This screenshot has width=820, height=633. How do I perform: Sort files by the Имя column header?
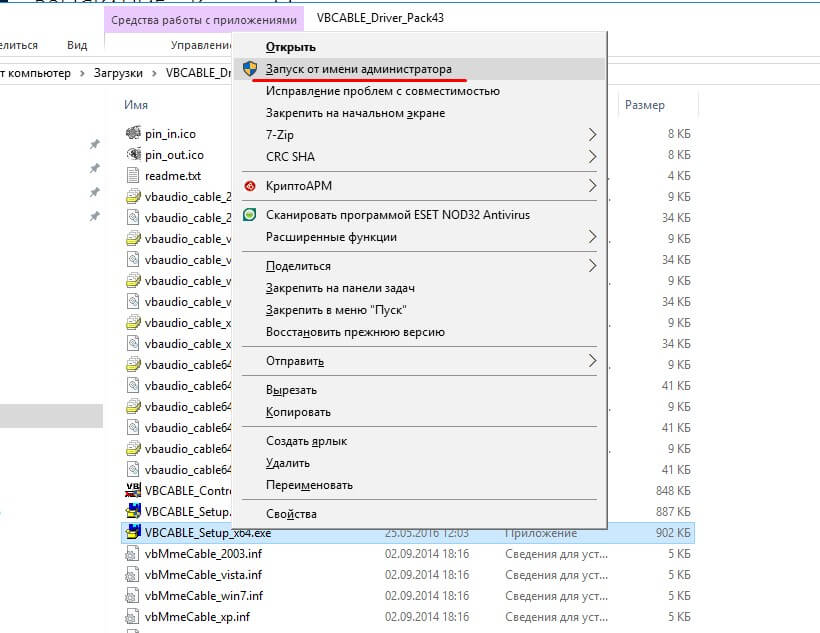point(136,105)
